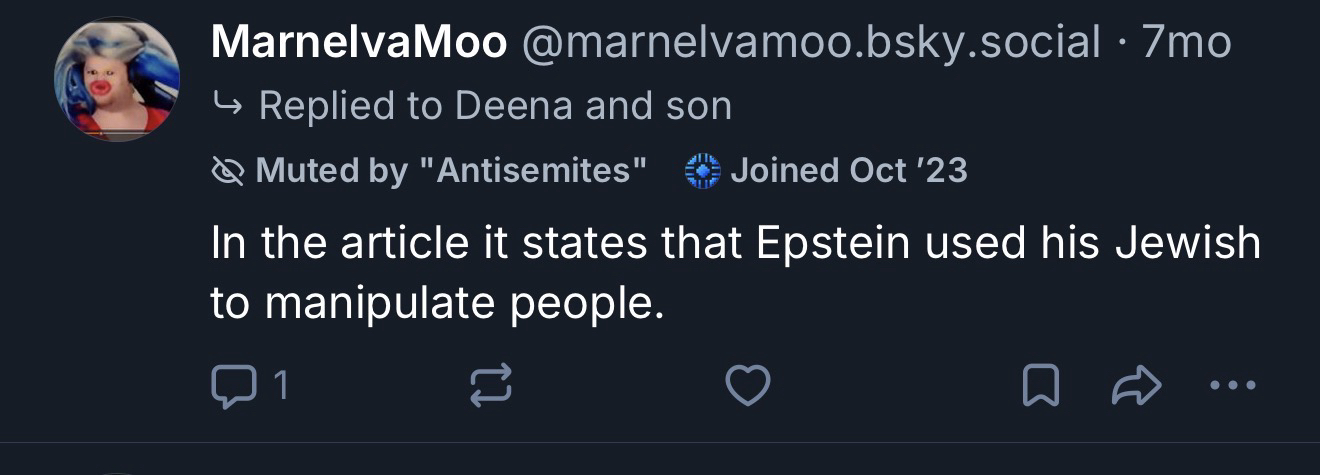
Task: Share the post via the arrow icon
Action: (1134, 386)
